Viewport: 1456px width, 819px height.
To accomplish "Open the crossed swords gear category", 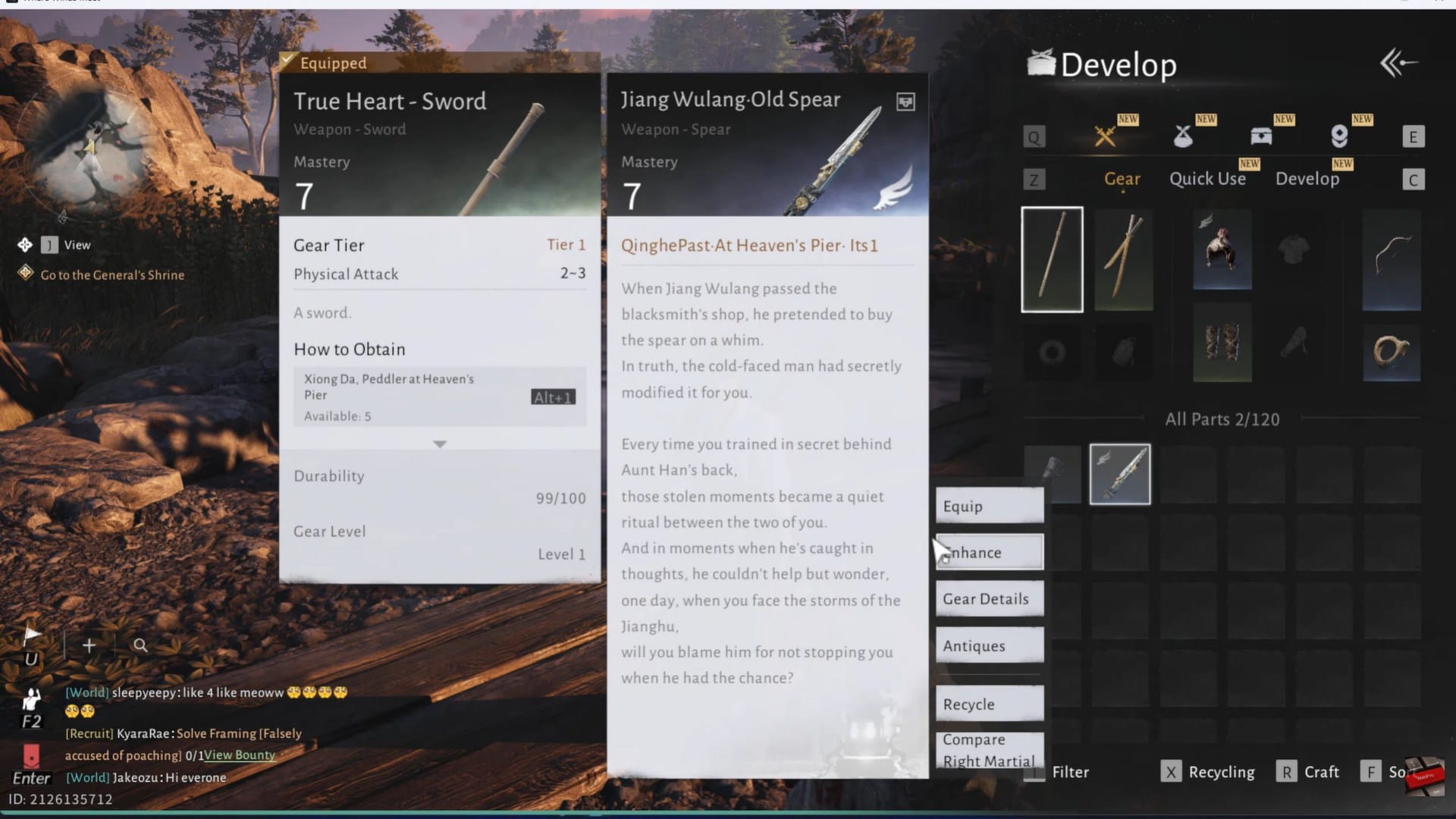I will (x=1106, y=136).
